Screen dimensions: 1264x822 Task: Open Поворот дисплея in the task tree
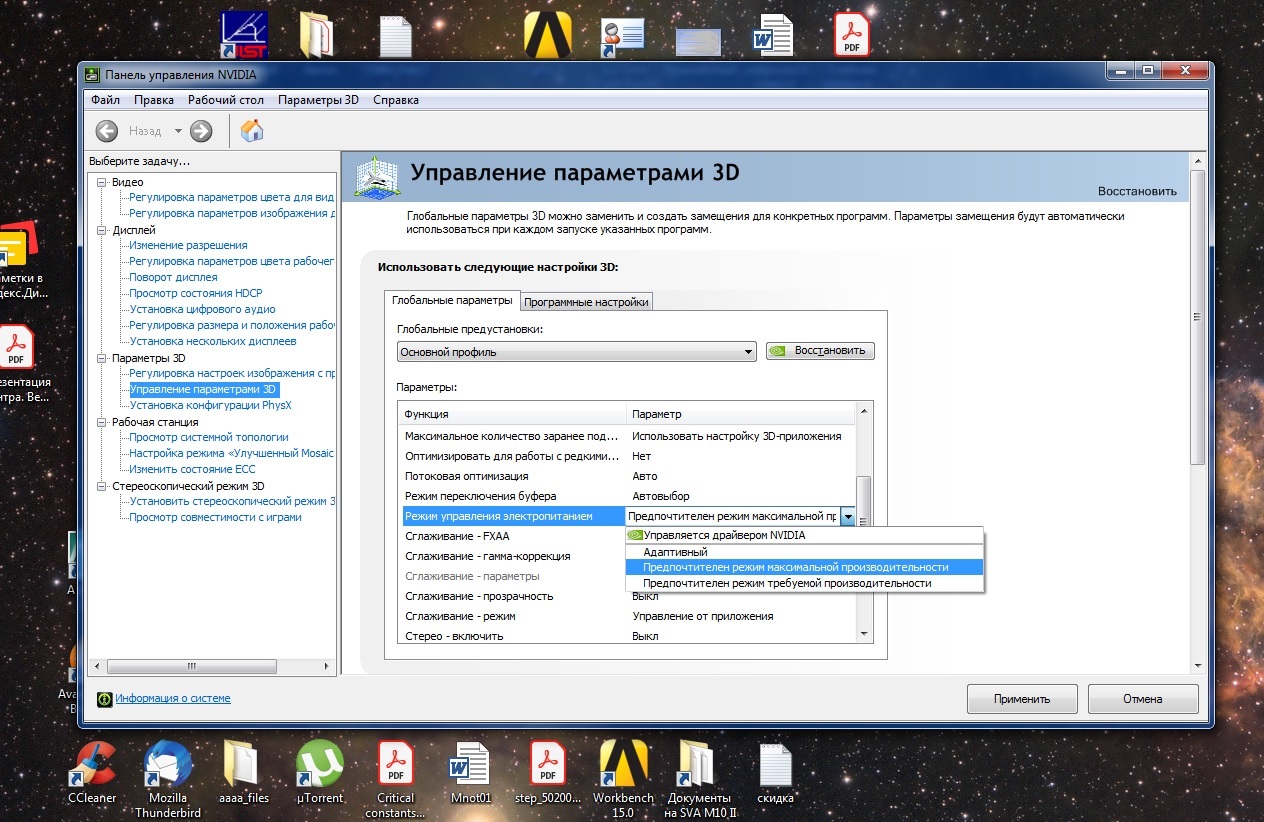[173, 277]
